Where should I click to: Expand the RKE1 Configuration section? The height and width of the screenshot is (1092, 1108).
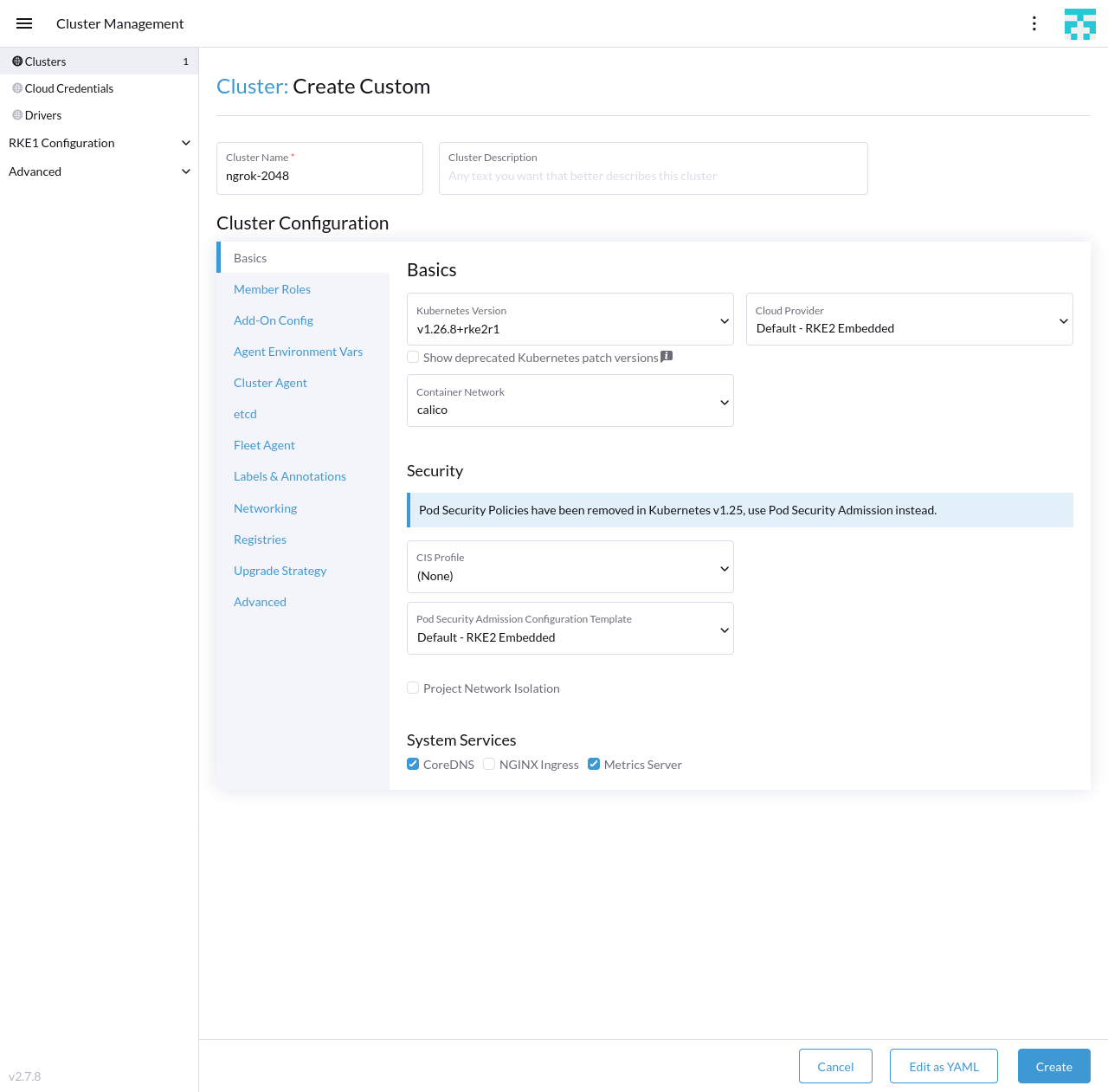(100, 142)
